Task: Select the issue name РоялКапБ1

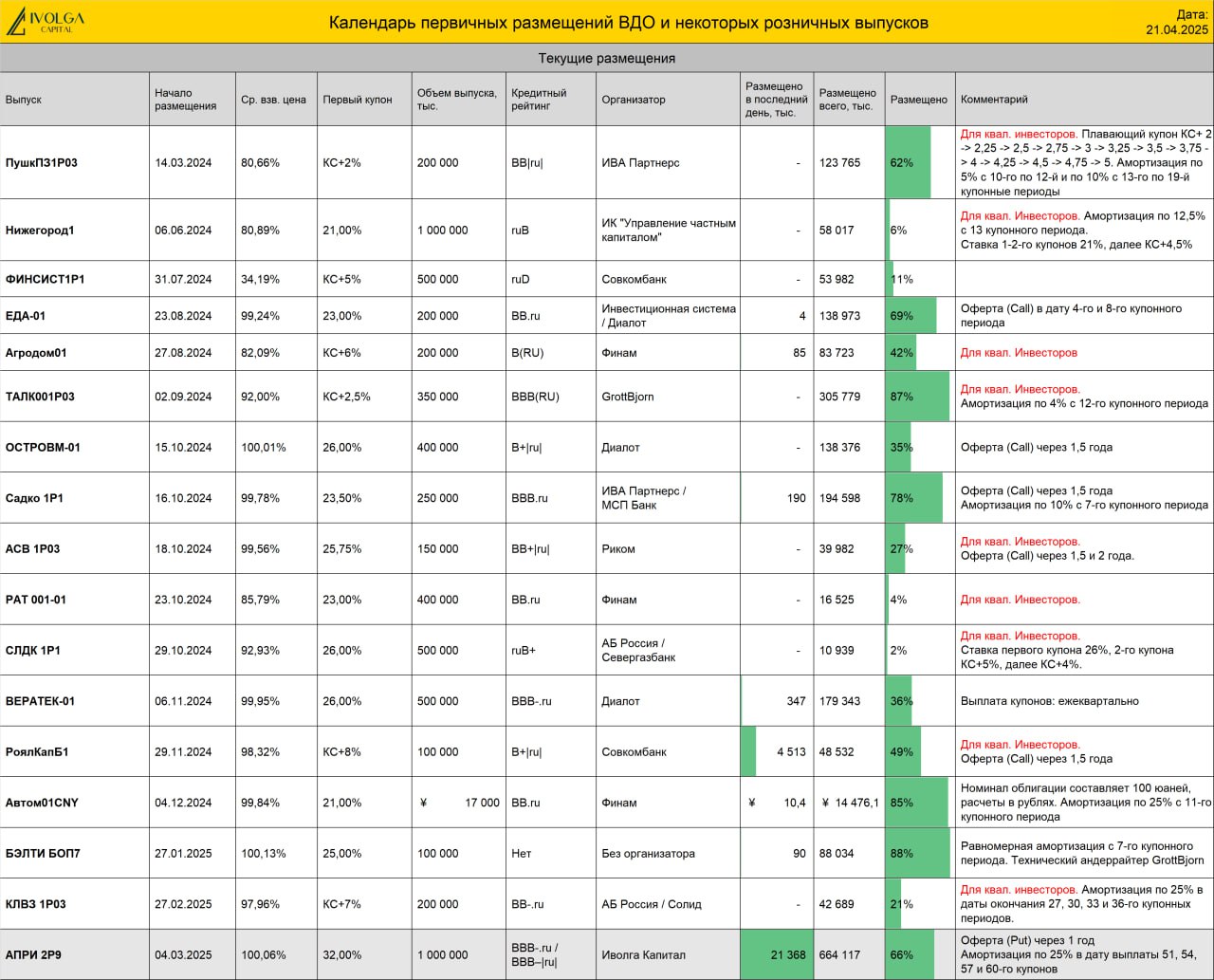Action: tap(37, 752)
